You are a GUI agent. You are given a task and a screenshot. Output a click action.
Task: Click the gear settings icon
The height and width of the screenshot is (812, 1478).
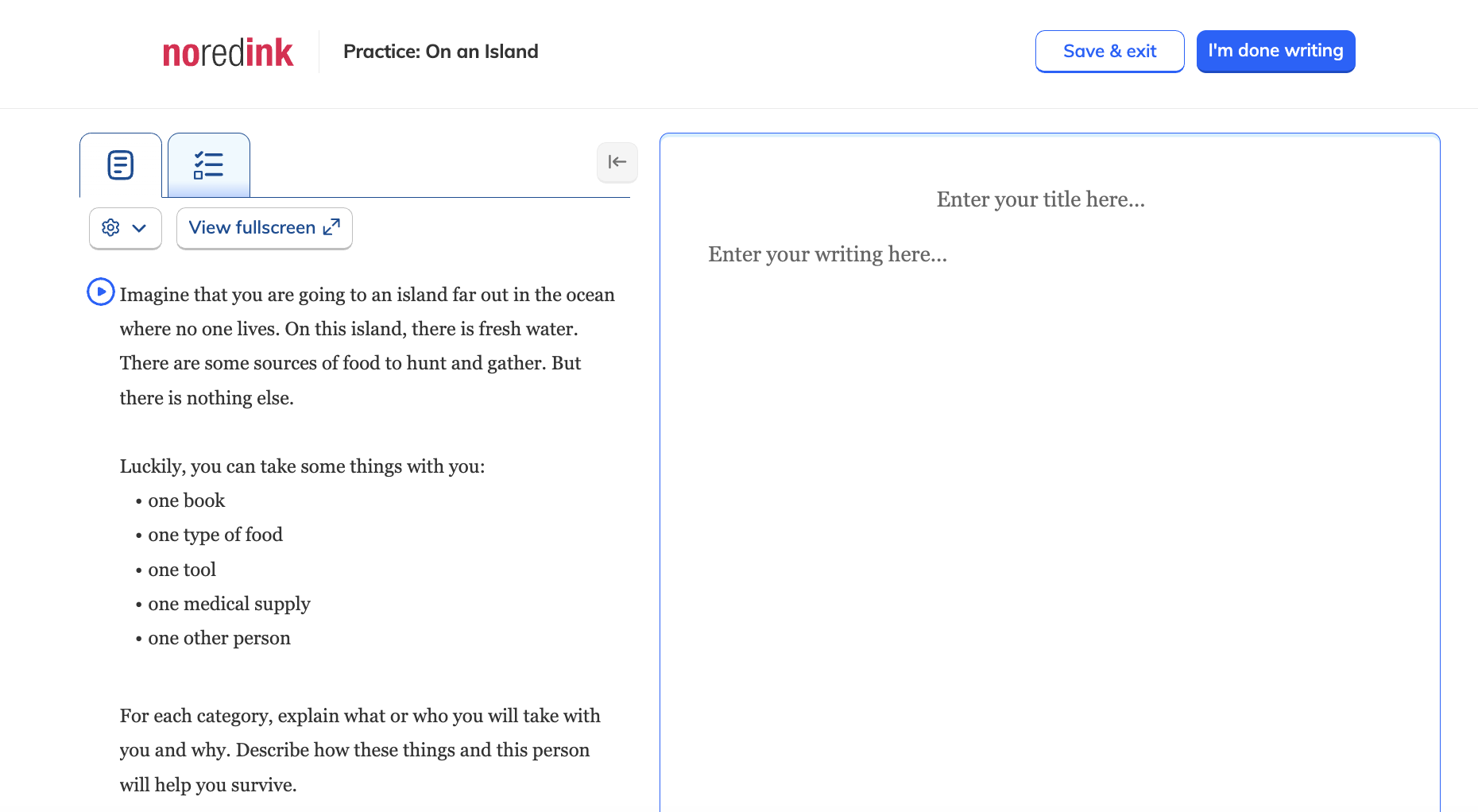coord(111,228)
